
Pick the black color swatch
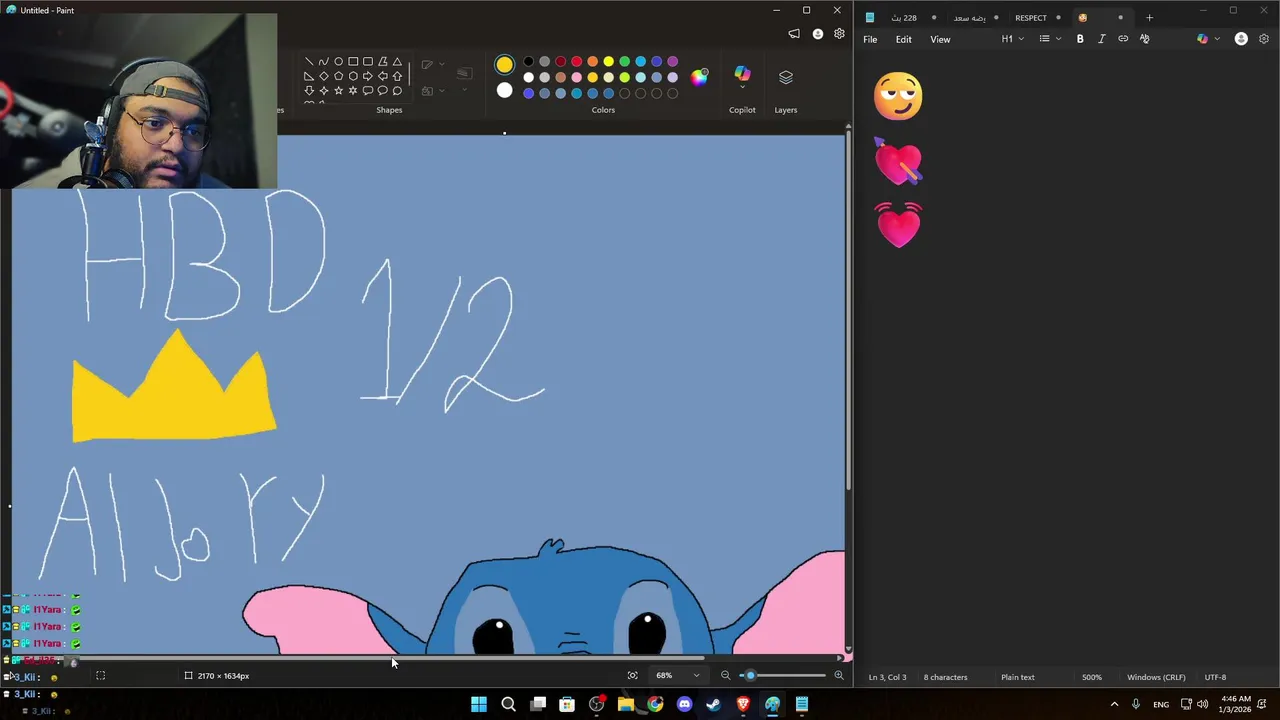point(528,62)
